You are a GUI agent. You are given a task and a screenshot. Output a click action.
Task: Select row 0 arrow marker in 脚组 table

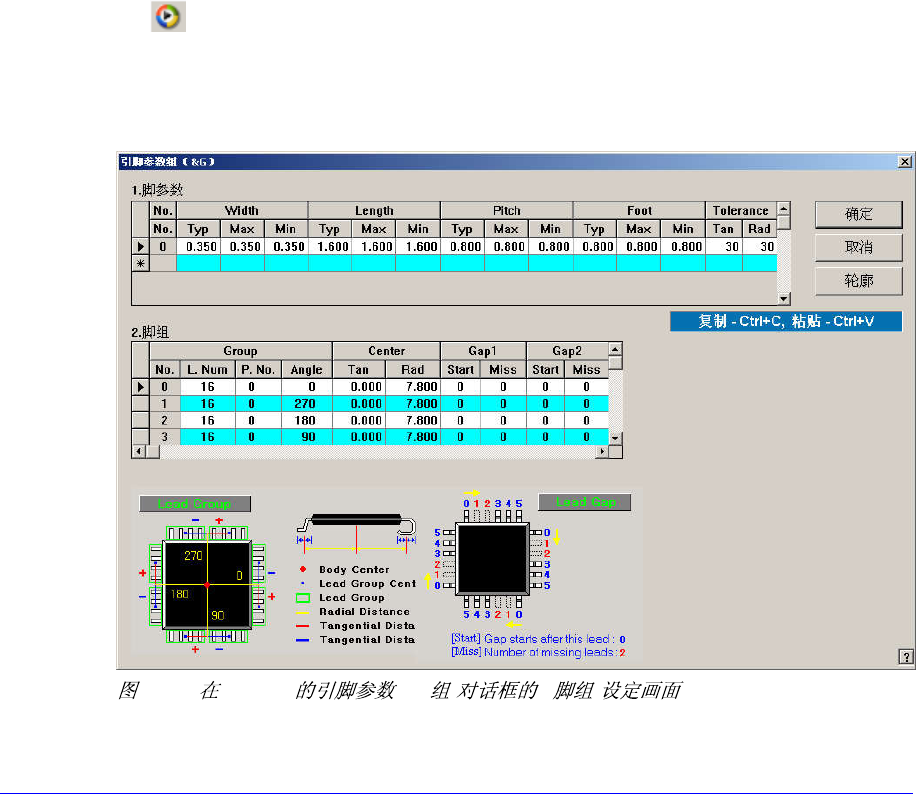tap(140, 387)
